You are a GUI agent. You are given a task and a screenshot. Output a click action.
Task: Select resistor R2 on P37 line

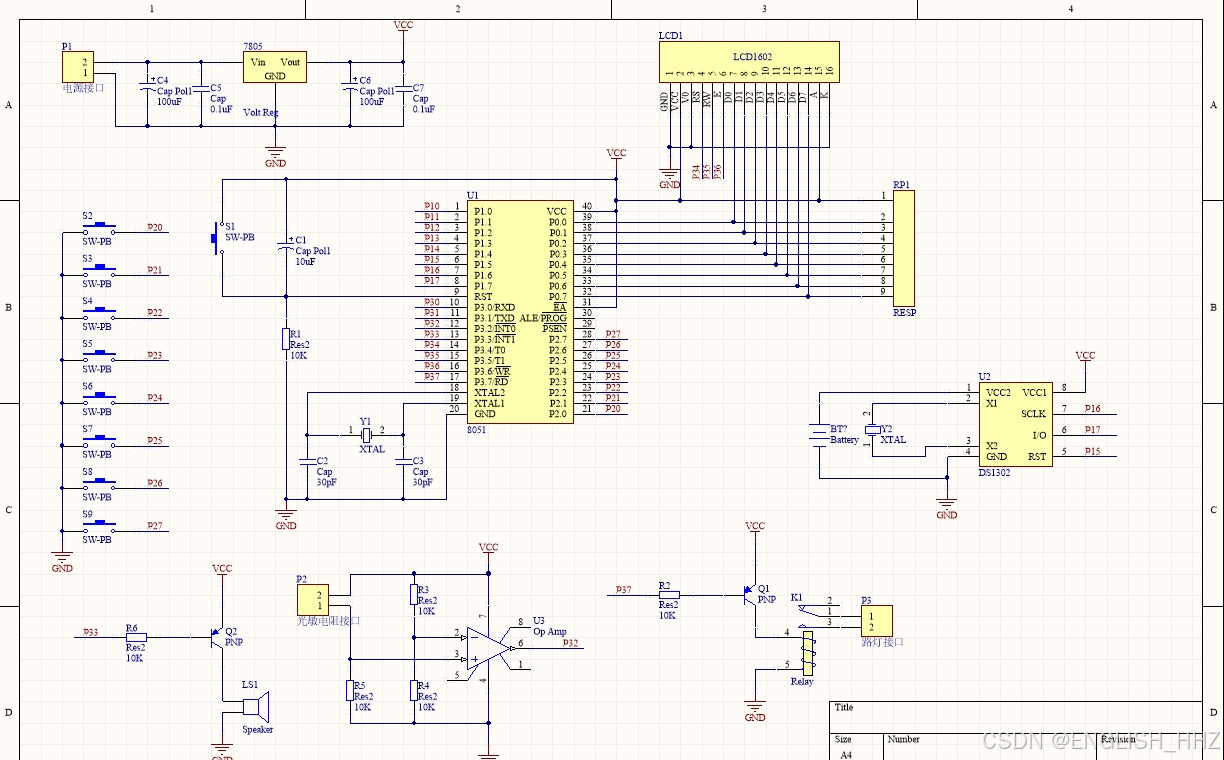[x=669, y=594]
